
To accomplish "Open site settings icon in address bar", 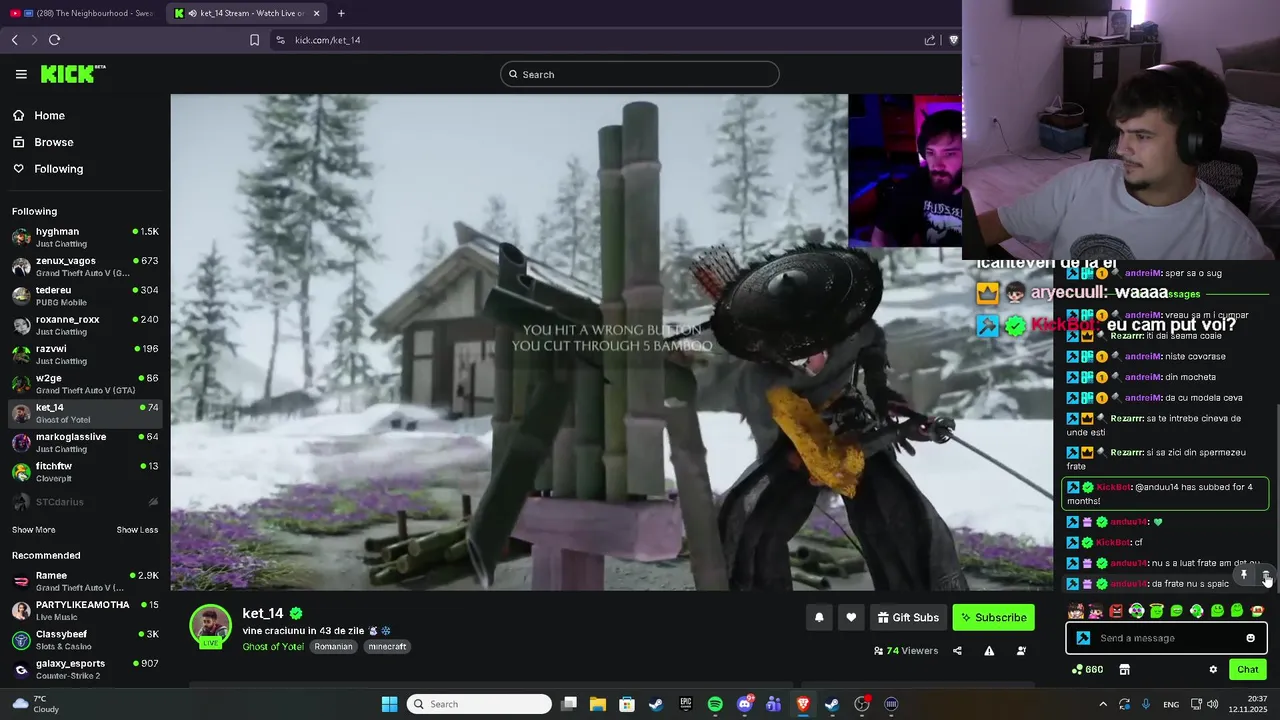I will 280,40.
